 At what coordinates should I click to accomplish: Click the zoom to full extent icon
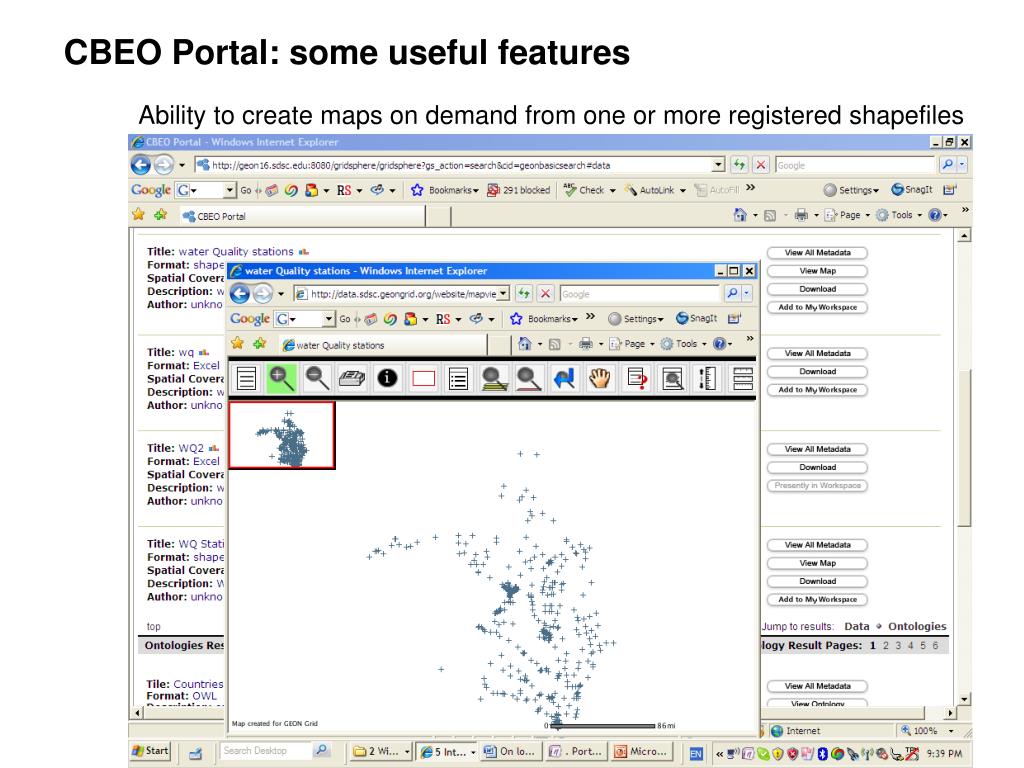tap(494, 378)
